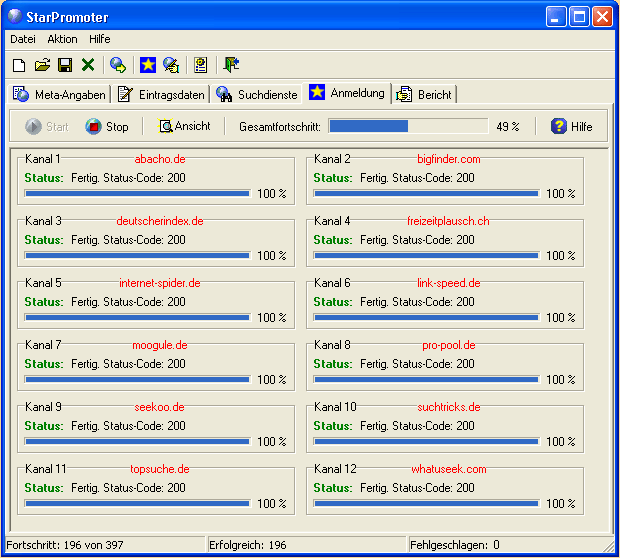Open the Aktion menu
This screenshot has height=558, width=620.
(62, 39)
